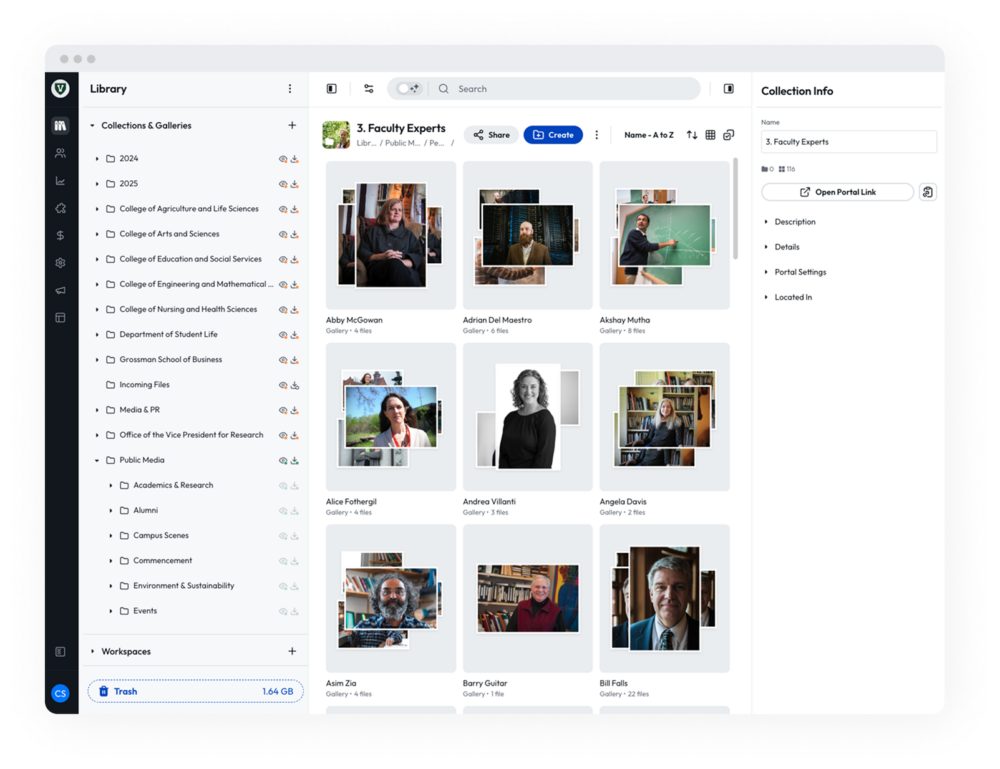The image size is (1000, 769).
Task: Toggle the AI search switch
Action: [x=408, y=89]
